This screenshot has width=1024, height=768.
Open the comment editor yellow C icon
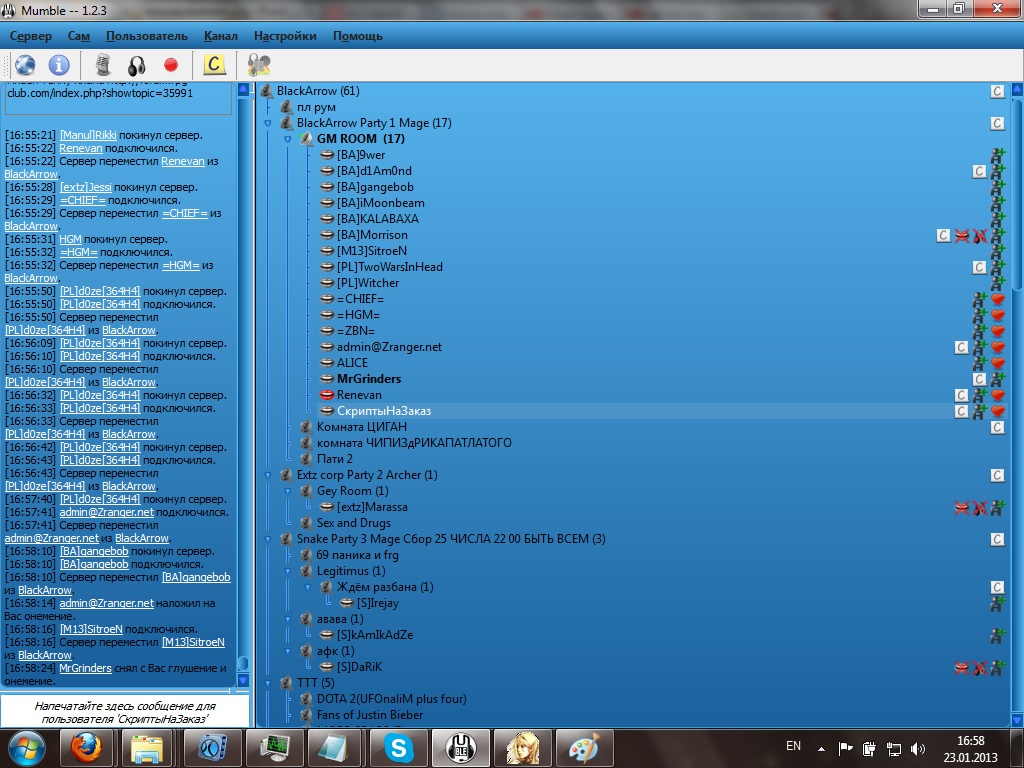pos(214,64)
